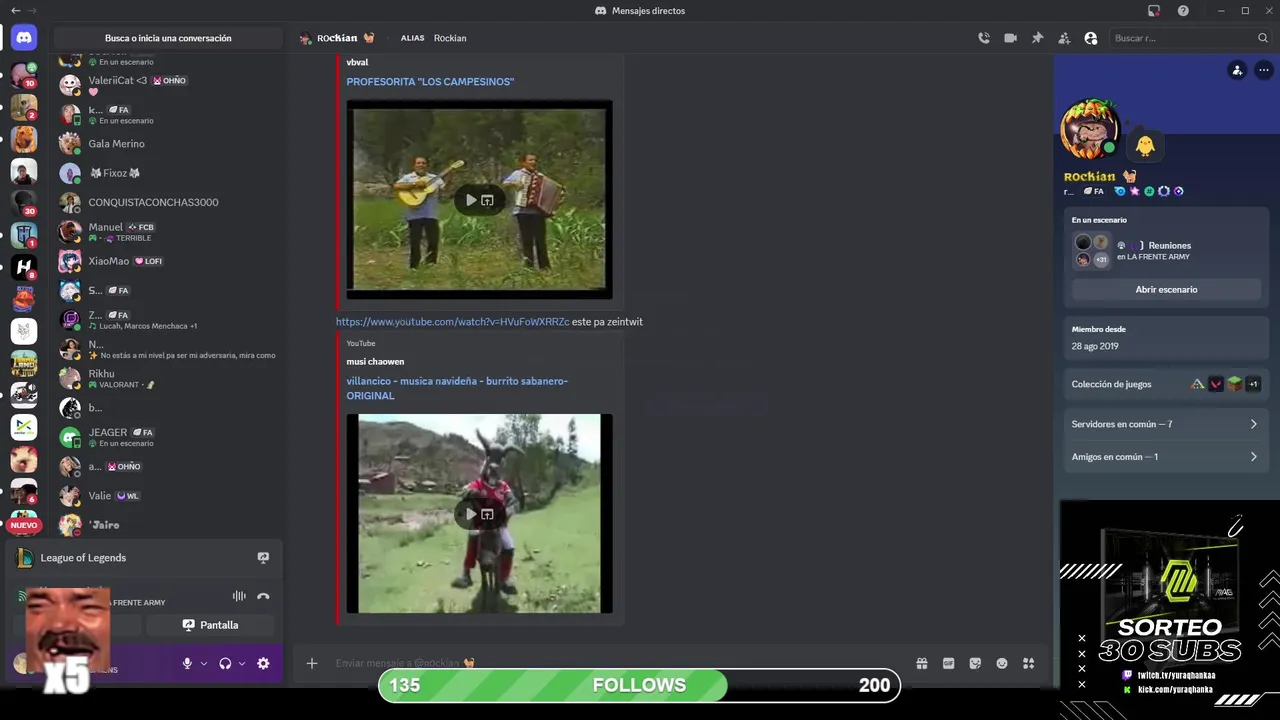This screenshot has height=720, width=1280.
Task: Click Abrir escenario button
Action: pos(1166,289)
